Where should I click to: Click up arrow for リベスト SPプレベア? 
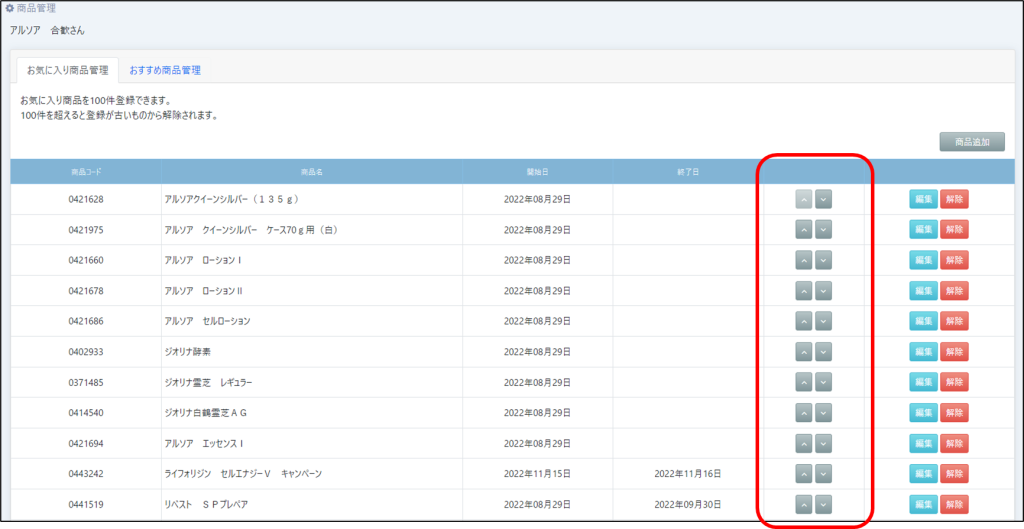pyautogui.click(x=803, y=505)
